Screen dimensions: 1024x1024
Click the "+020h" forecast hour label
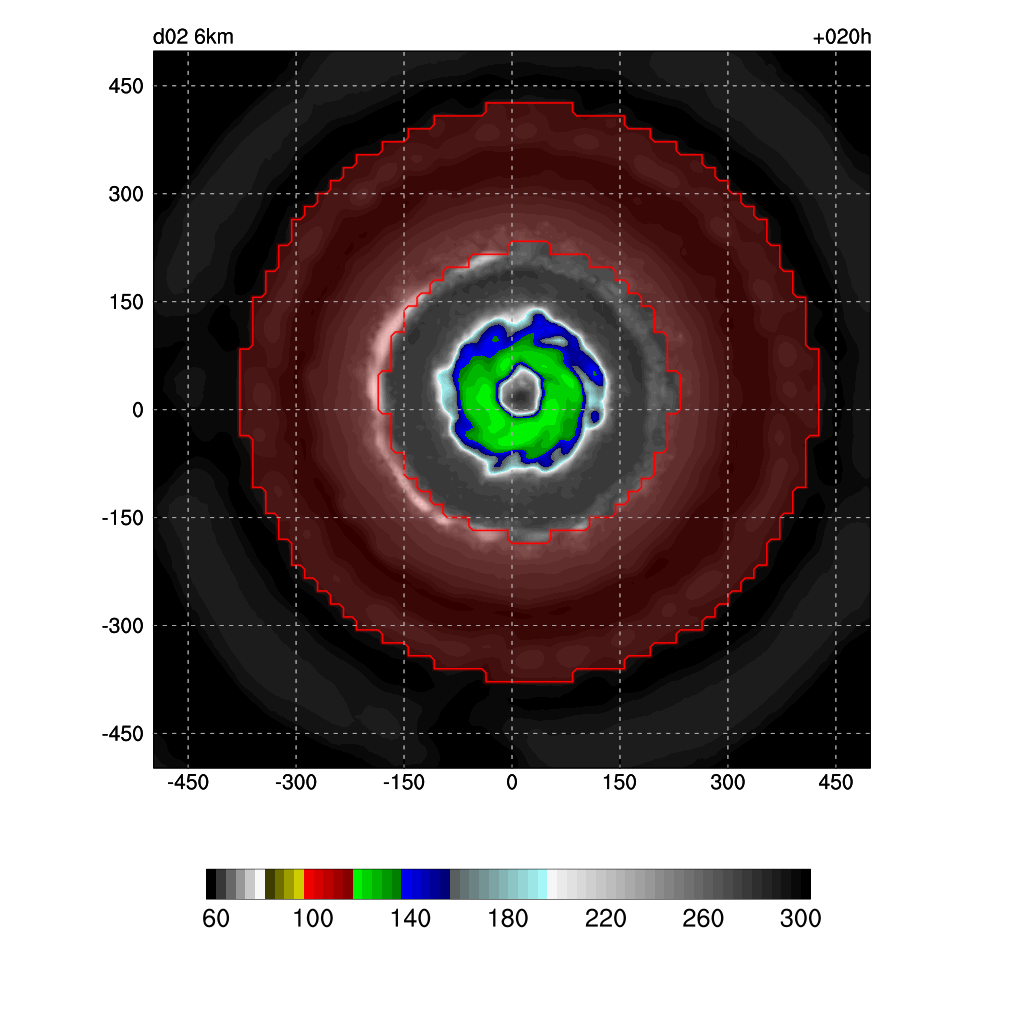(x=842, y=37)
